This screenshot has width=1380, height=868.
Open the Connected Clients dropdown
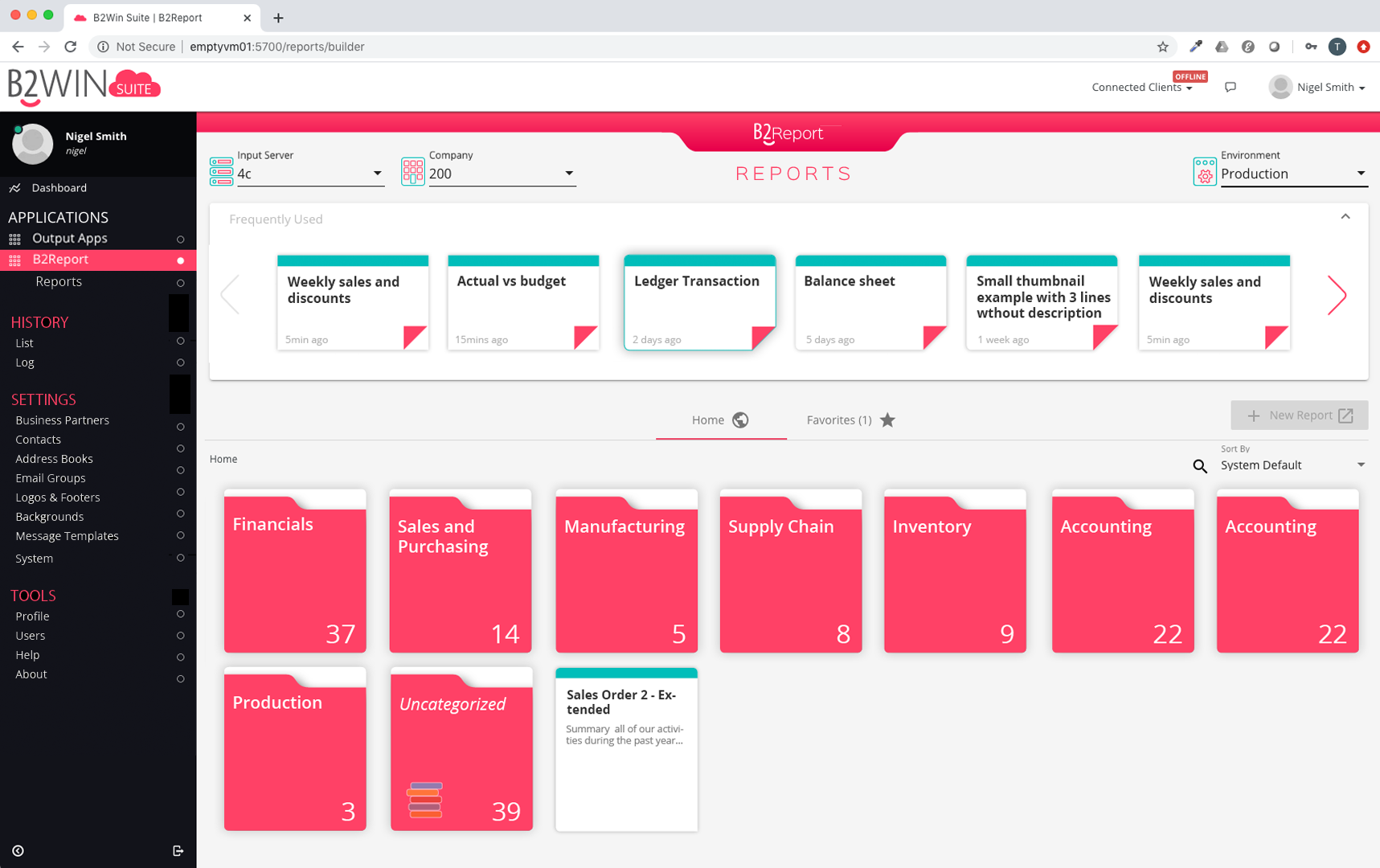click(1141, 87)
